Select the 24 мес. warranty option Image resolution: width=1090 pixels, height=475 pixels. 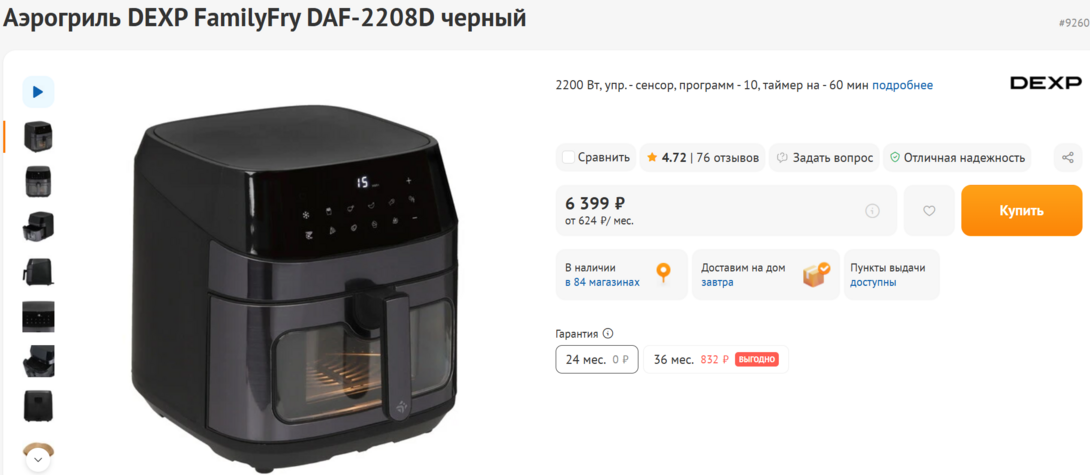597,360
